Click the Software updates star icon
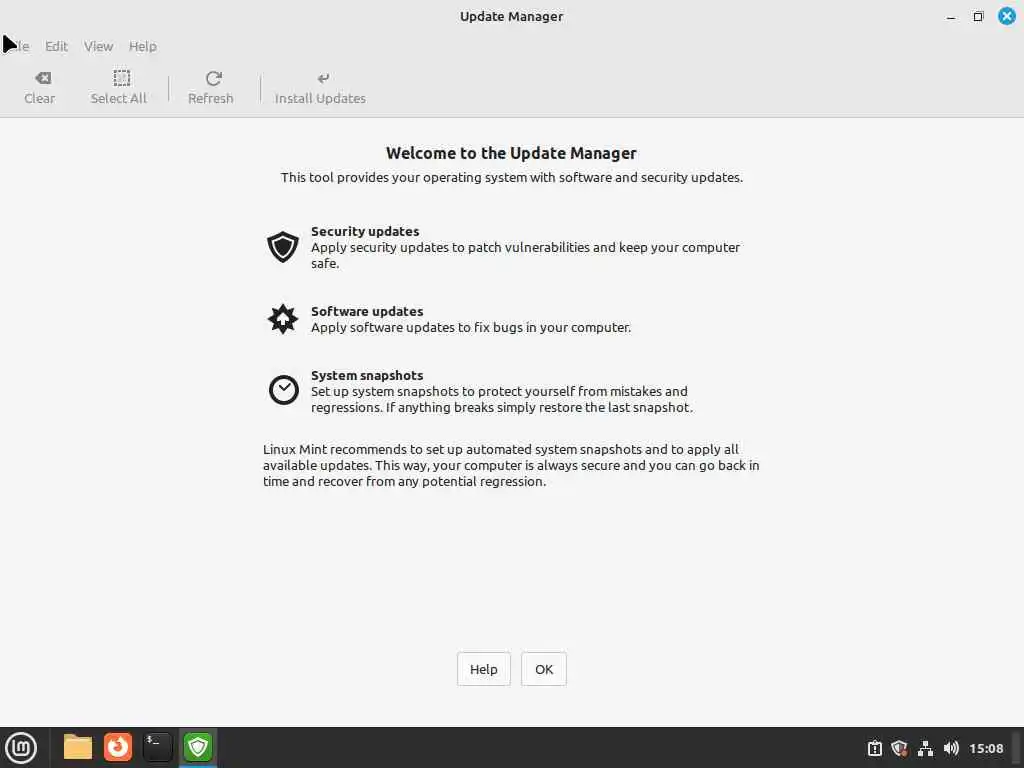Image resolution: width=1024 pixels, height=768 pixels. click(283, 319)
